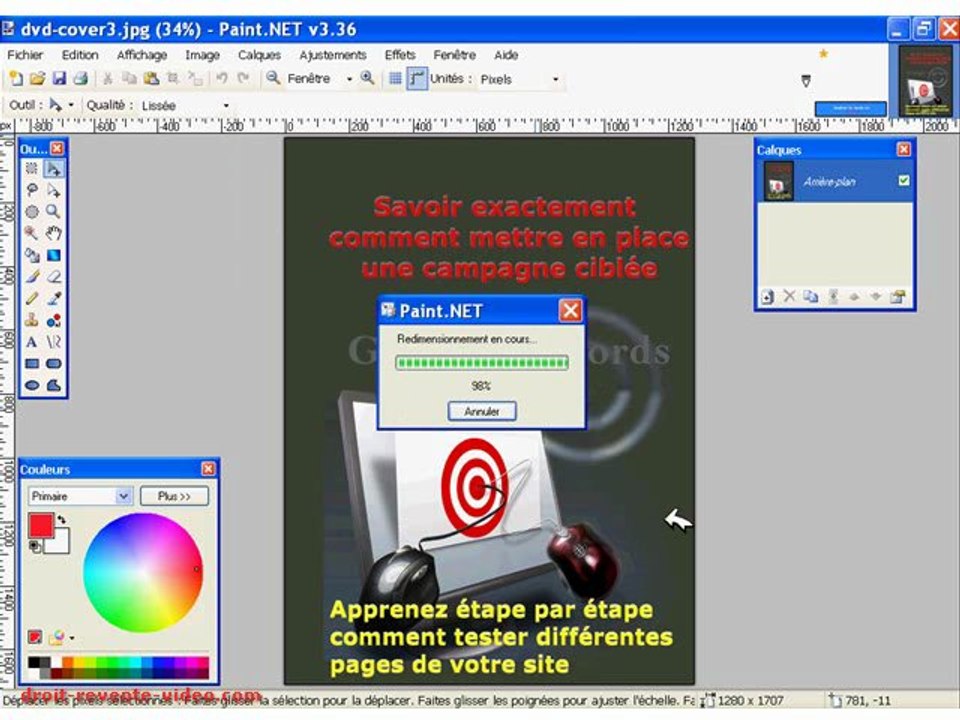960x720 pixels.
Task: Open the palette options dropdown arrow
Action: tap(72, 638)
